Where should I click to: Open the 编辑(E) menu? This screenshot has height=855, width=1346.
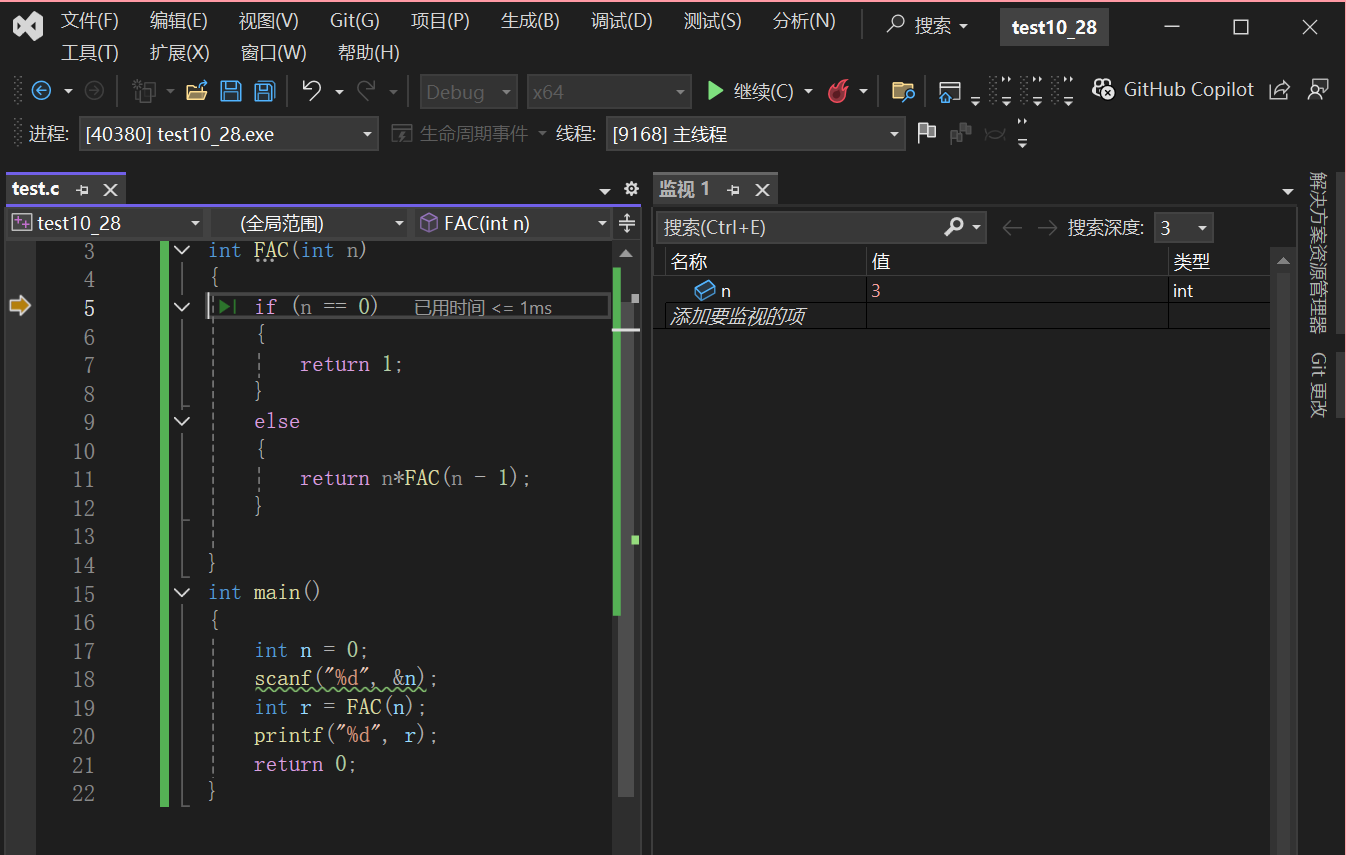[179, 21]
